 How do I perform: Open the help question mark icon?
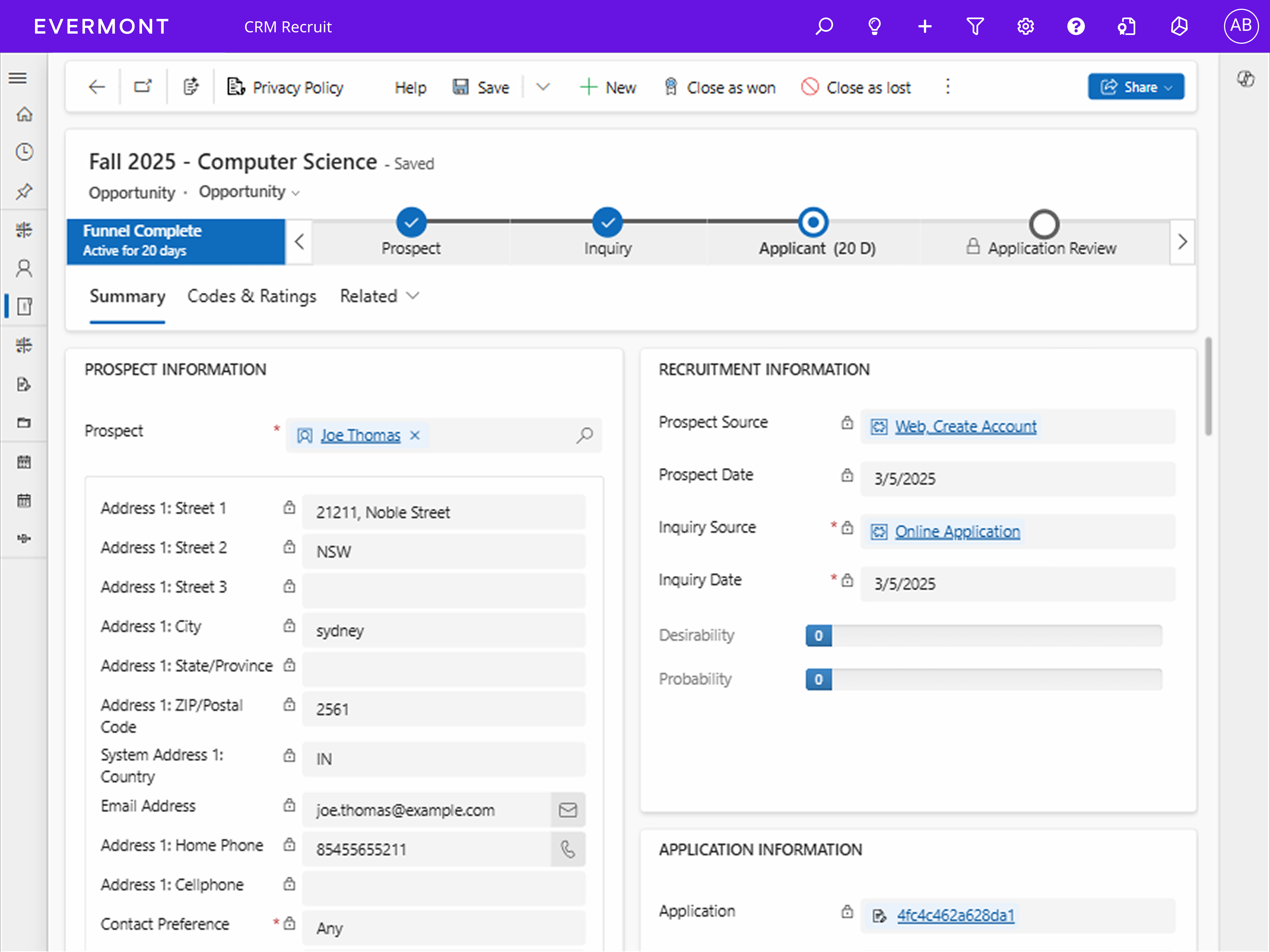pos(1076,26)
